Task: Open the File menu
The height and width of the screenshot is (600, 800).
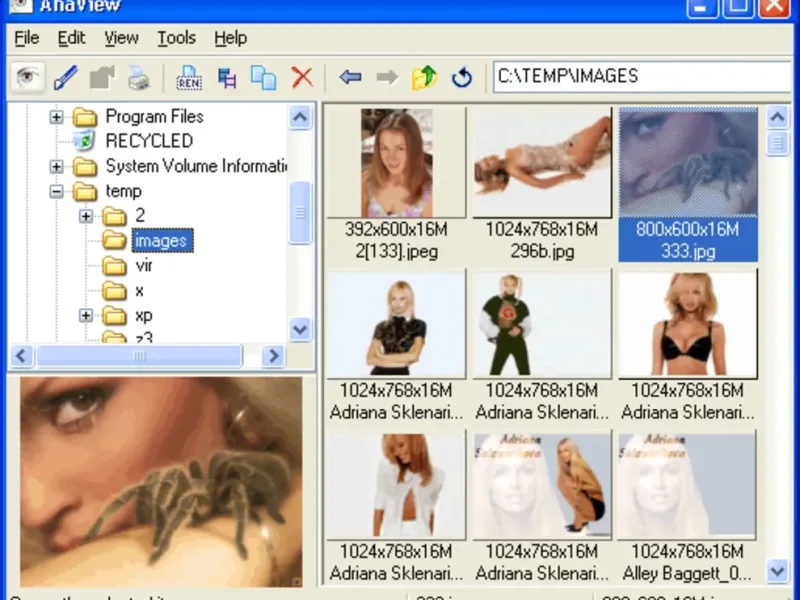Action: tap(27, 38)
